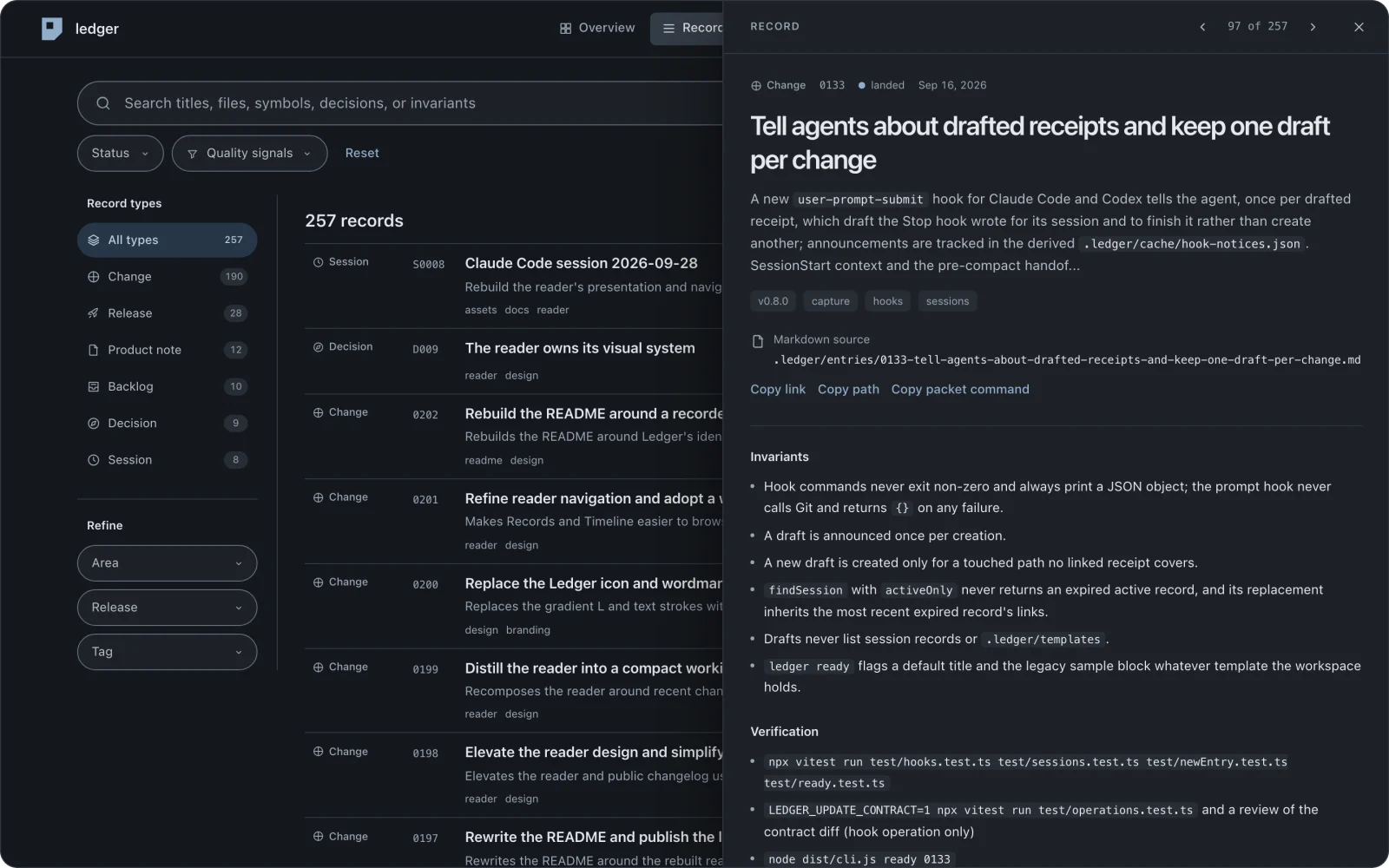Click the filter icon in Quality signals

click(193, 154)
